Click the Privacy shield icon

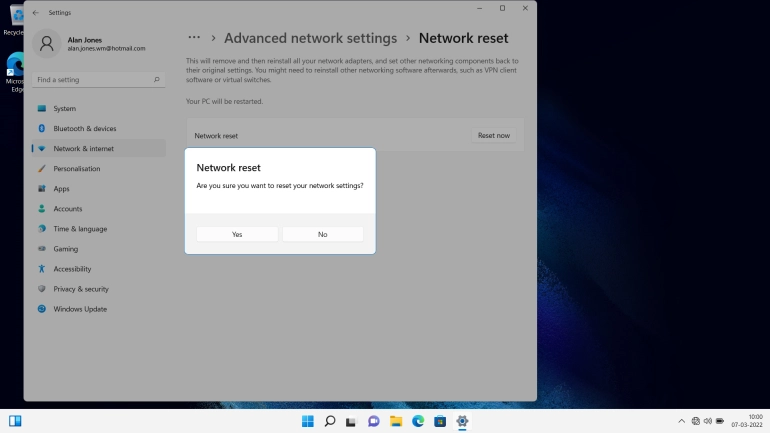point(42,289)
